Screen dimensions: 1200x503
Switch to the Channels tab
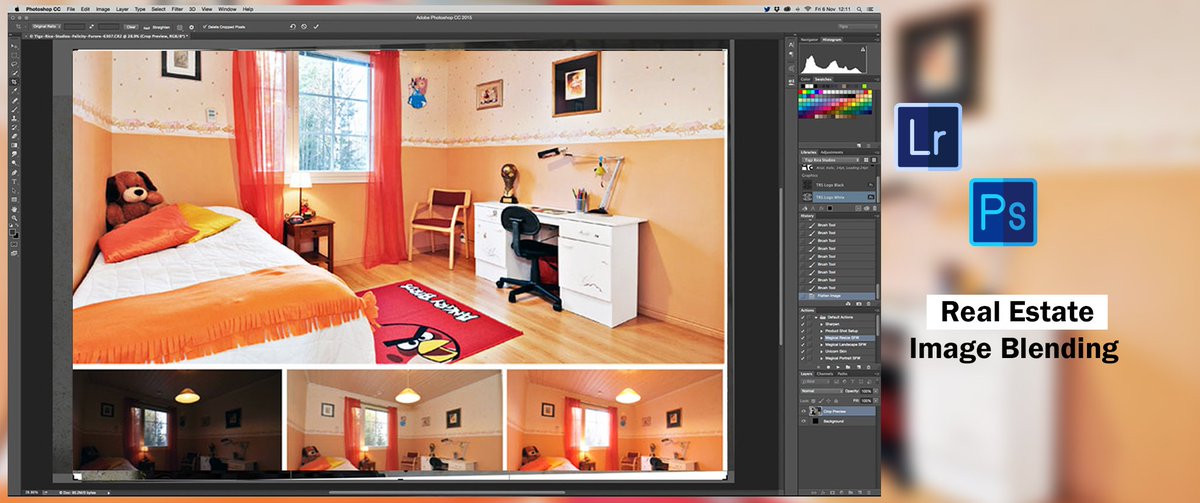pos(825,374)
